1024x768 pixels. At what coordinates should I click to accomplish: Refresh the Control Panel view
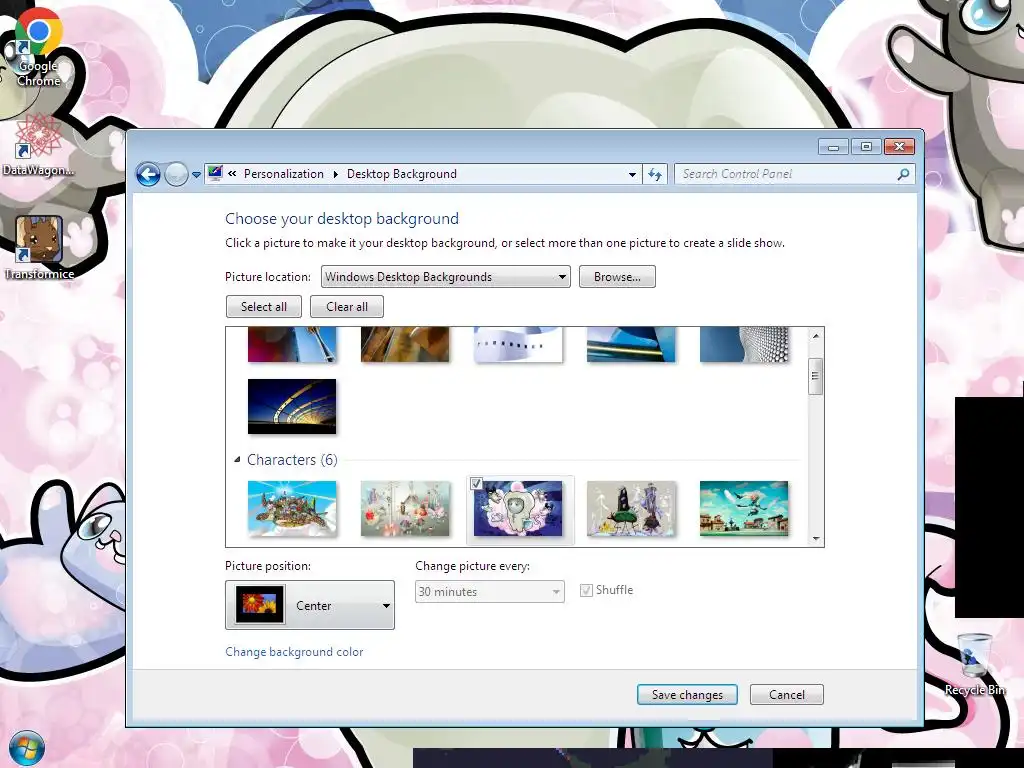click(x=655, y=174)
